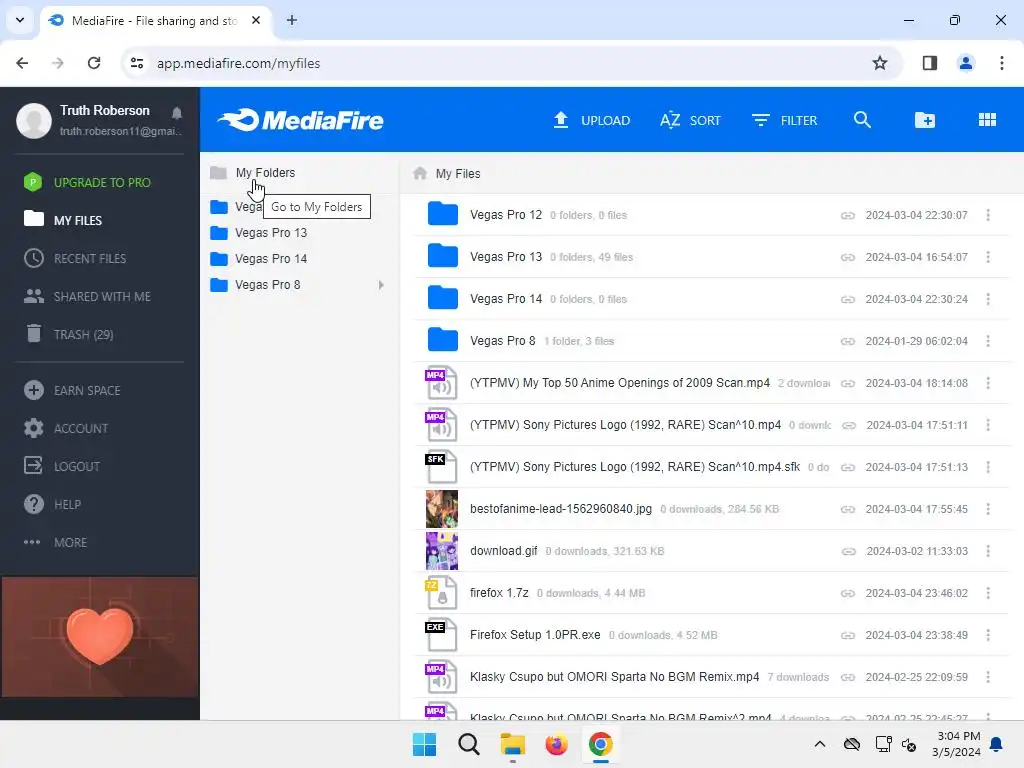This screenshot has width=1024, height=768.
Task: Expand the Vegas Pro 8 tree arrow
Action: coord(381,285)
